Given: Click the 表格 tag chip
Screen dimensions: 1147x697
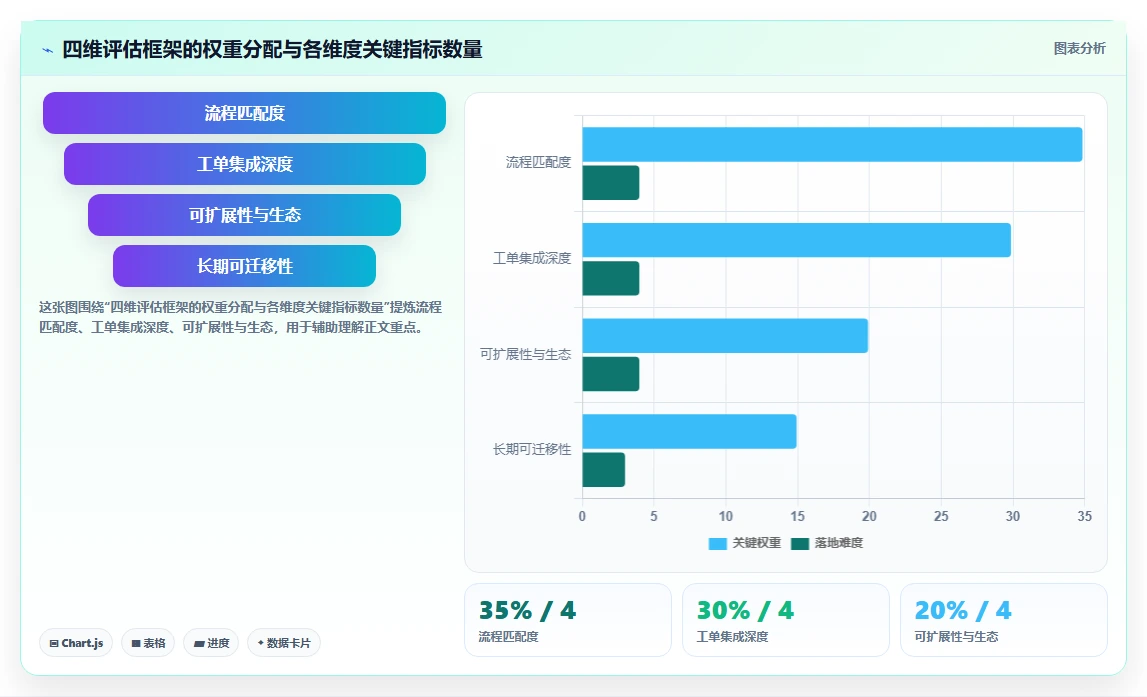Looking at the screenshot, I should click(x=148, y=643).
